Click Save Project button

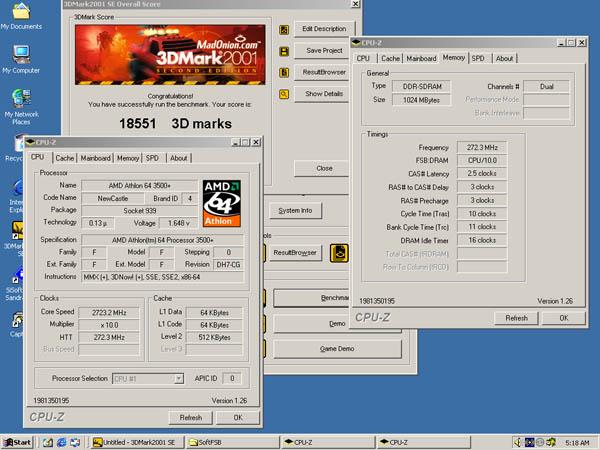tap(322, 51)
